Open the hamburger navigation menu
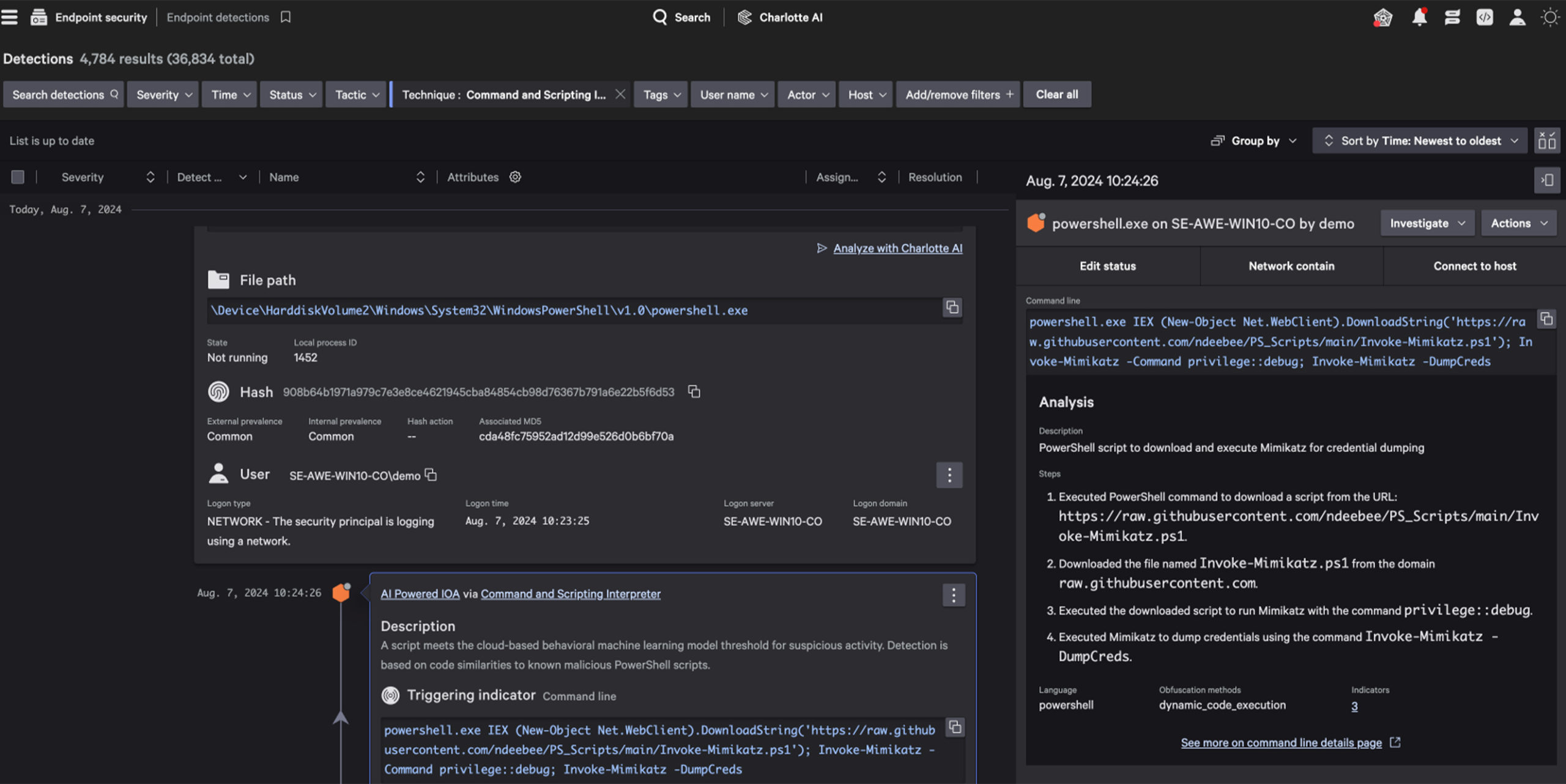The height and width of the screenshot is (784, 1566). [10, 17]
